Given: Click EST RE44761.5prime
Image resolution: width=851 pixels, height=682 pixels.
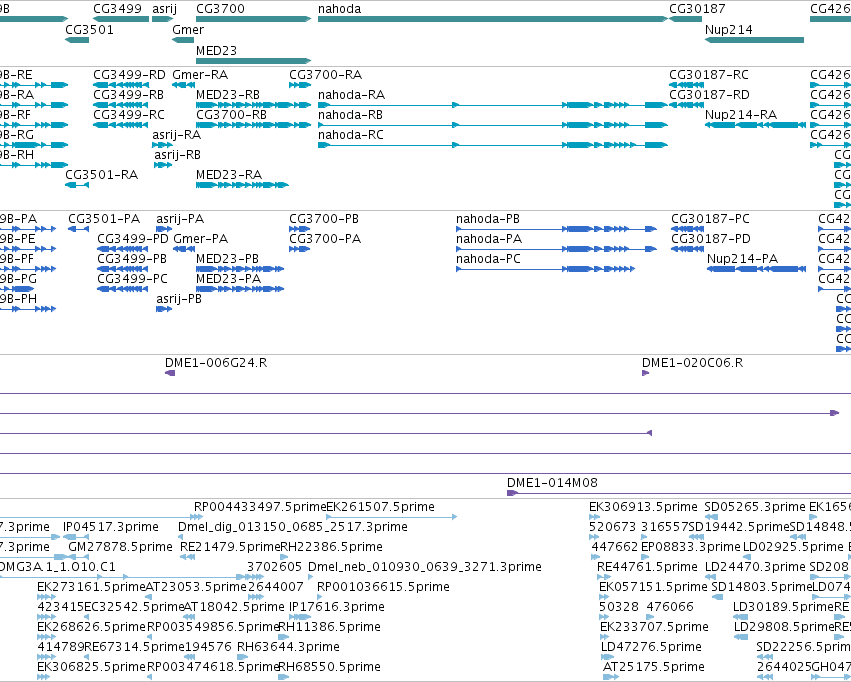Looking at the screenshot, I should (604, 577).
